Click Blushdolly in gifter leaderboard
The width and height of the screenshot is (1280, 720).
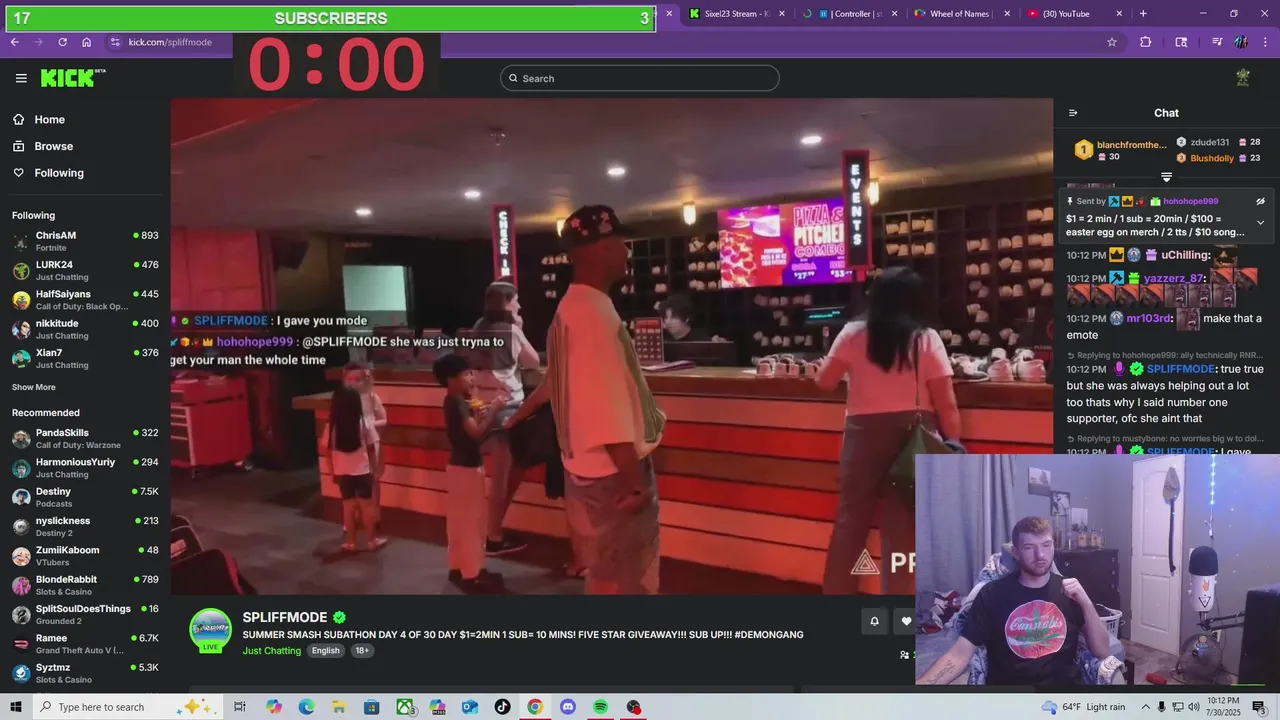(1212, 158)
